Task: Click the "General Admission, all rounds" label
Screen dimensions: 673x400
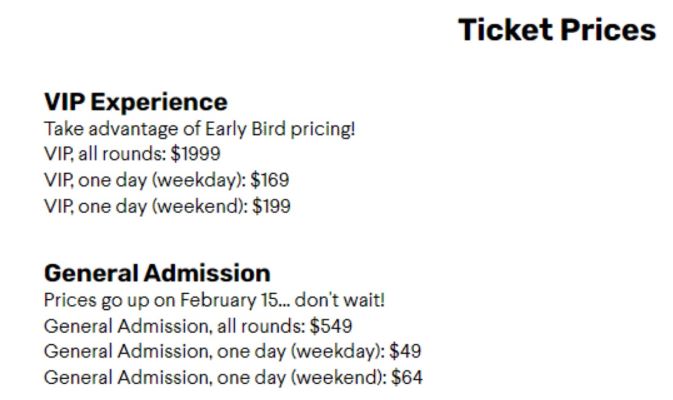Action: tap(174, 326)
